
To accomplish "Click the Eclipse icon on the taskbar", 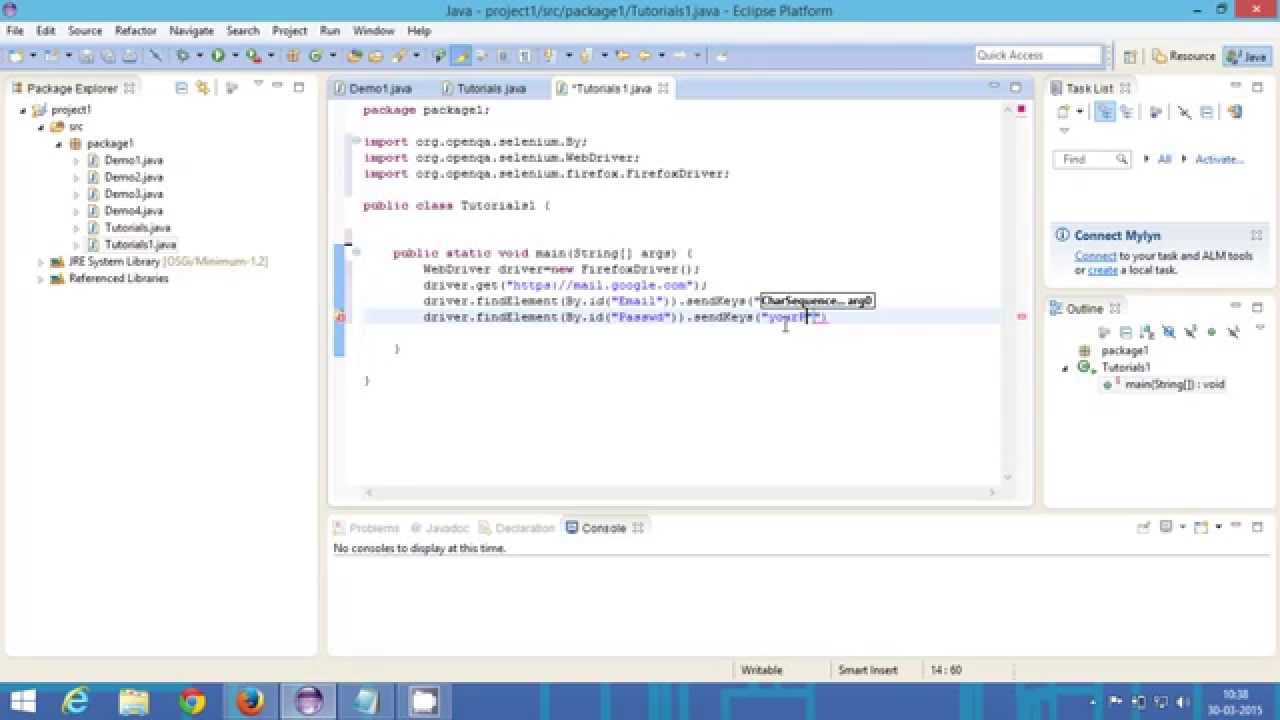I will click(308, 701).
